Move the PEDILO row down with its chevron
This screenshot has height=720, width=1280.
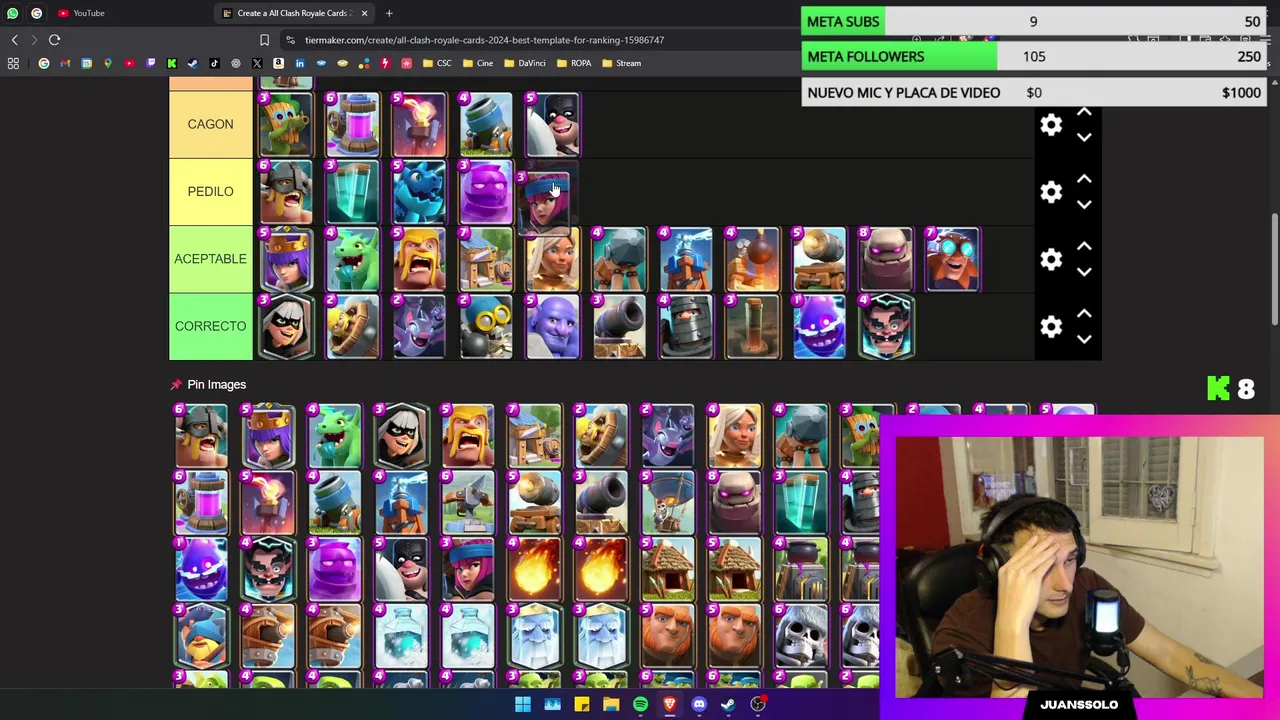coord(1084,204)
